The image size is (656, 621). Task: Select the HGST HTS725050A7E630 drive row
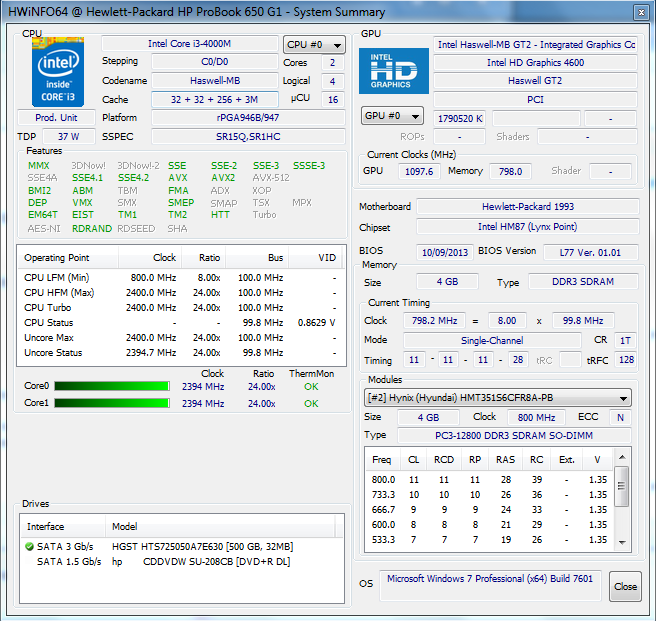coord(182,547)
